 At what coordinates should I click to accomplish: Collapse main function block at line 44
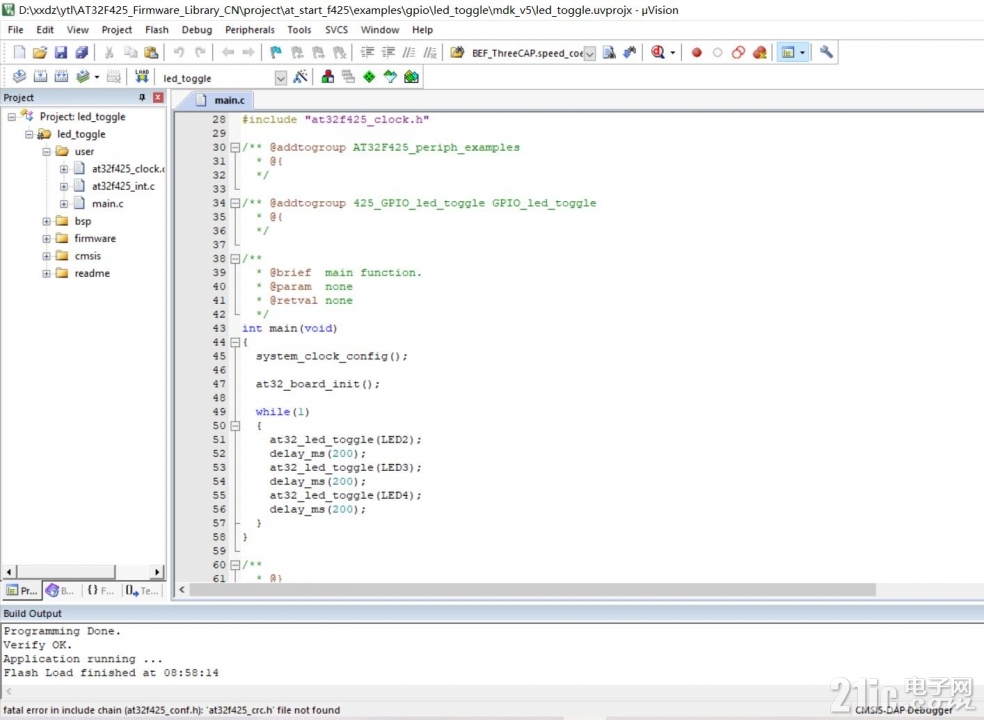coord(235,342)
